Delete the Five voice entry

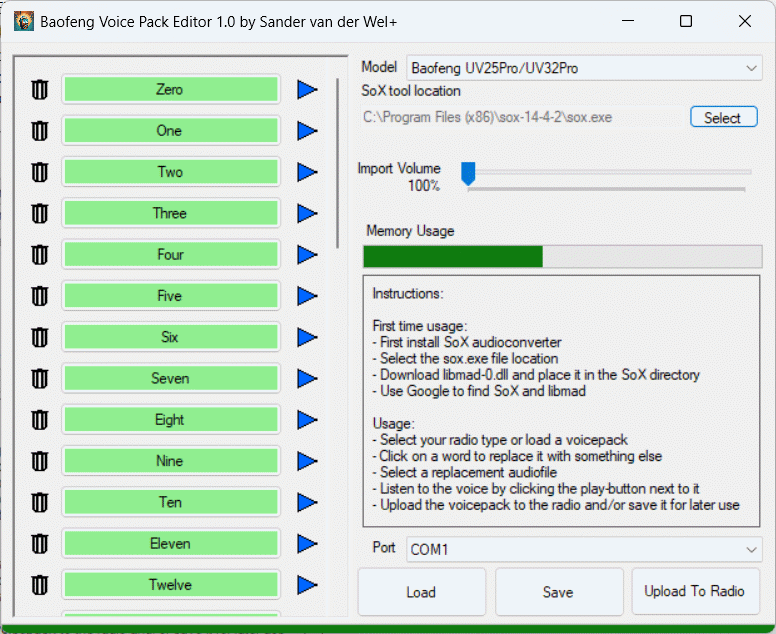pos(40,296)
